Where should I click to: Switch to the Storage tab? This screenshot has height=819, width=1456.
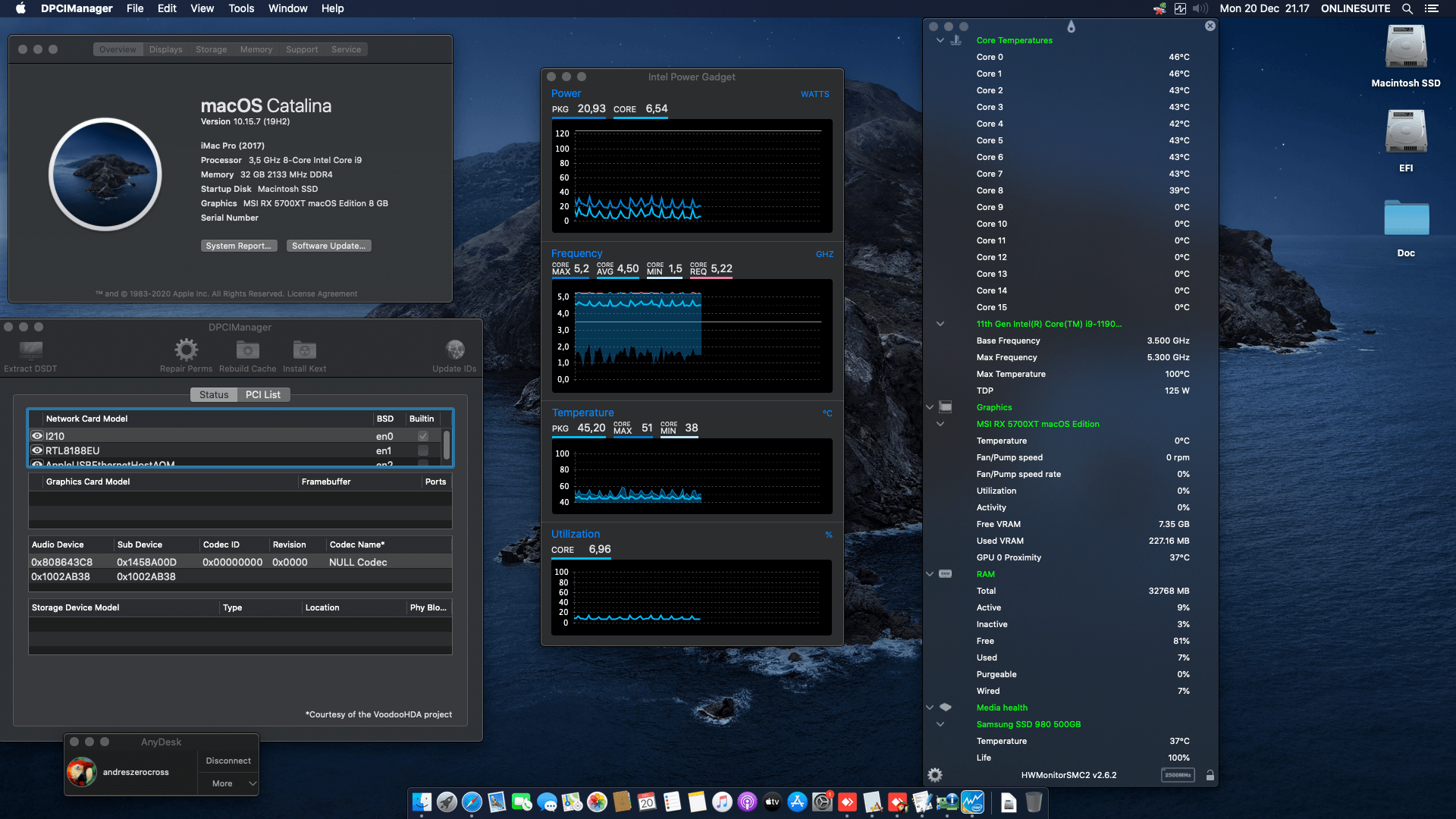211,49
